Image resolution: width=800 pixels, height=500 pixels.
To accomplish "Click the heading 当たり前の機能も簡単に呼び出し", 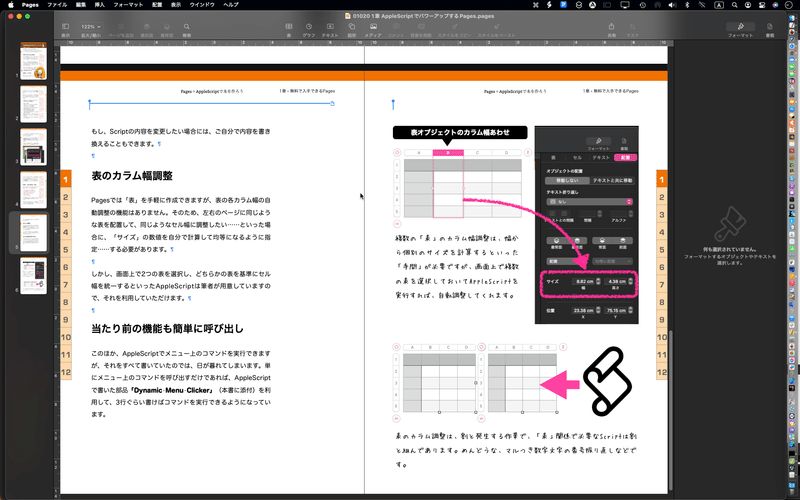I will pos(167,329).
